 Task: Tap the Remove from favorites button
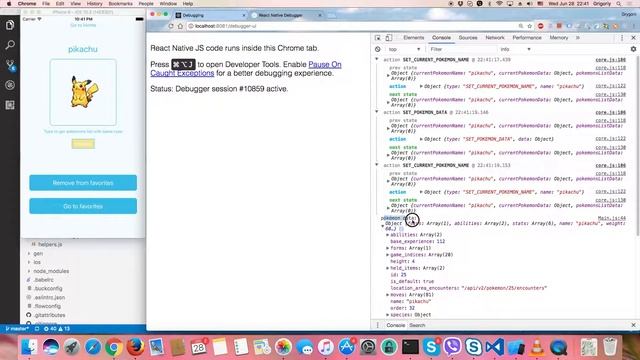tap(83, 183)
